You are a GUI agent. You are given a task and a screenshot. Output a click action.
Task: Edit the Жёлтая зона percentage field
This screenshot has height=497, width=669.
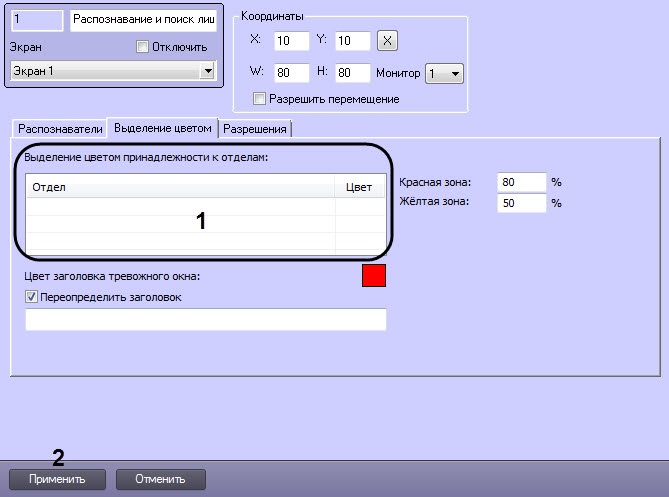(x=521, y=203)
